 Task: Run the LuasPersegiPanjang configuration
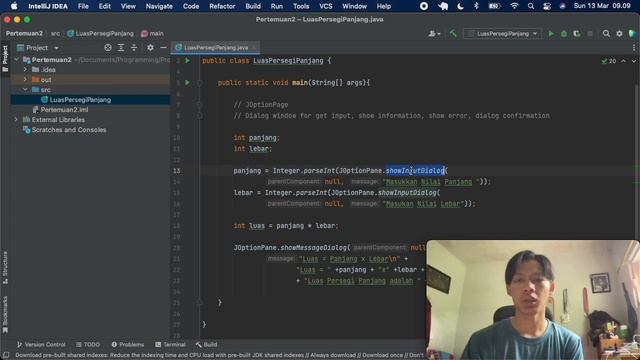pos(551,34)
